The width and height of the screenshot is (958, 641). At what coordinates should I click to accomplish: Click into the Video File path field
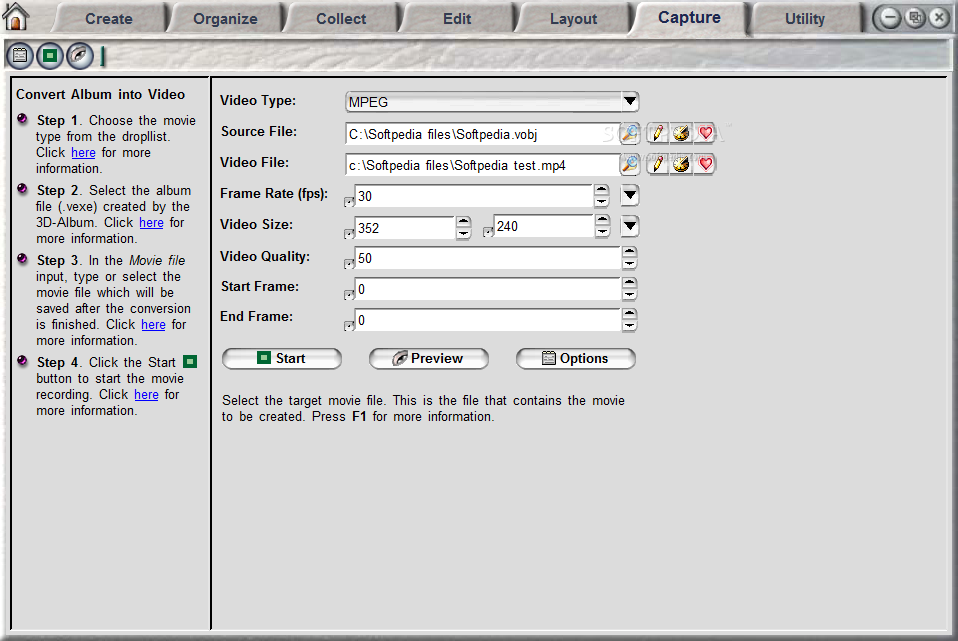483,165
